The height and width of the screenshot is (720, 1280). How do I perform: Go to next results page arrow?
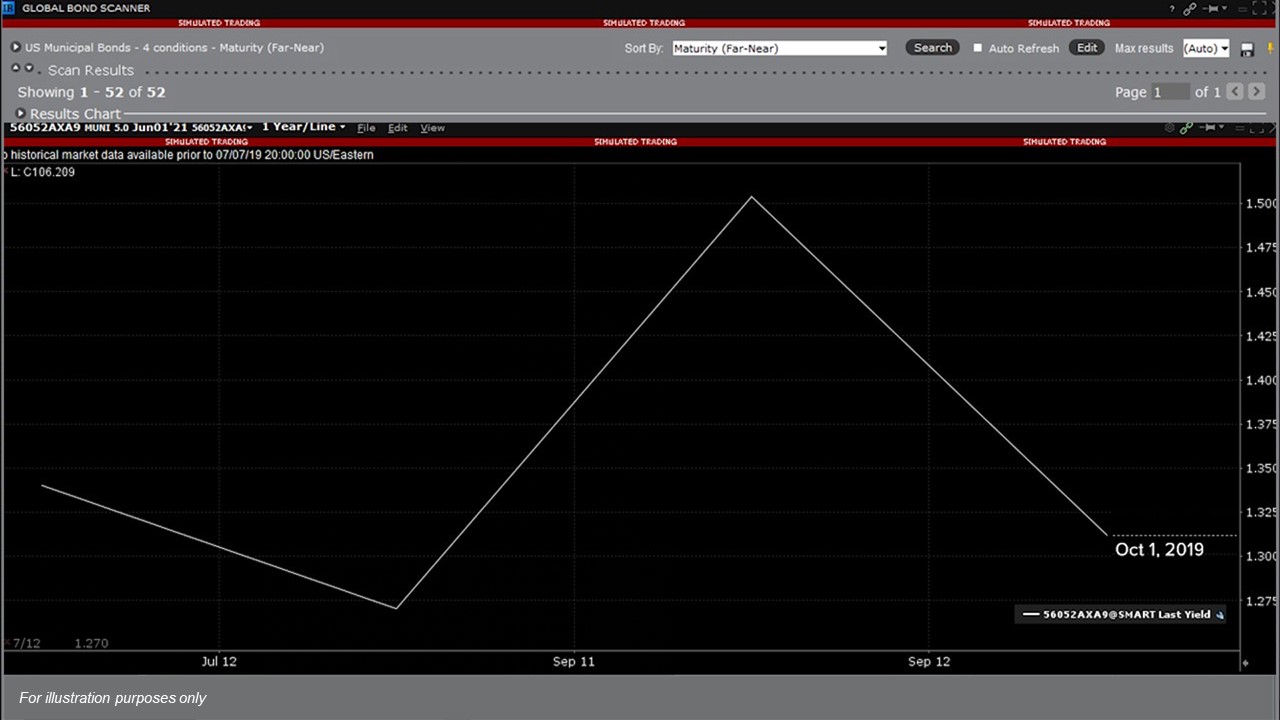pyautogui.click(x=1257, y=92)
